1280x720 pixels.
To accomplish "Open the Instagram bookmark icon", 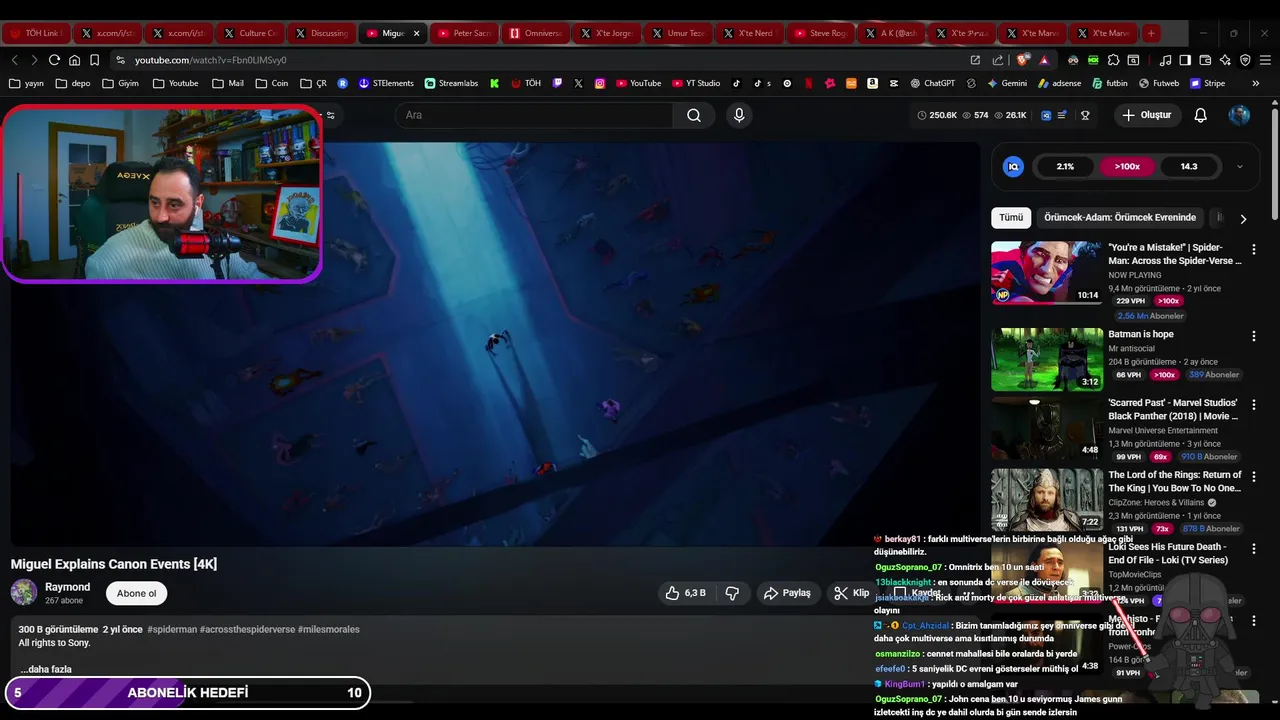I will coord(600,84).
